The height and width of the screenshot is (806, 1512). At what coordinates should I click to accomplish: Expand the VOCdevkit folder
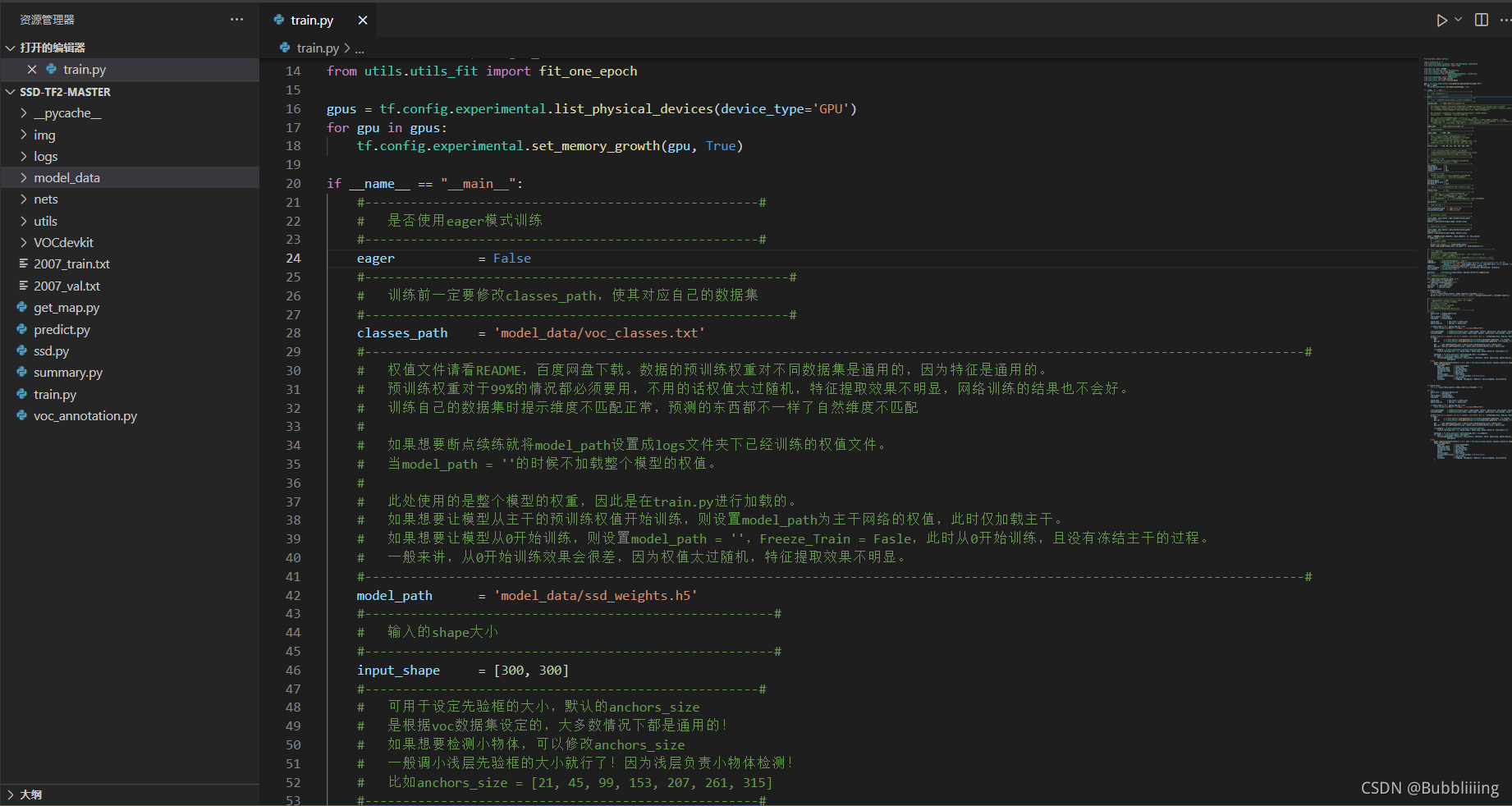coord(24,242)
